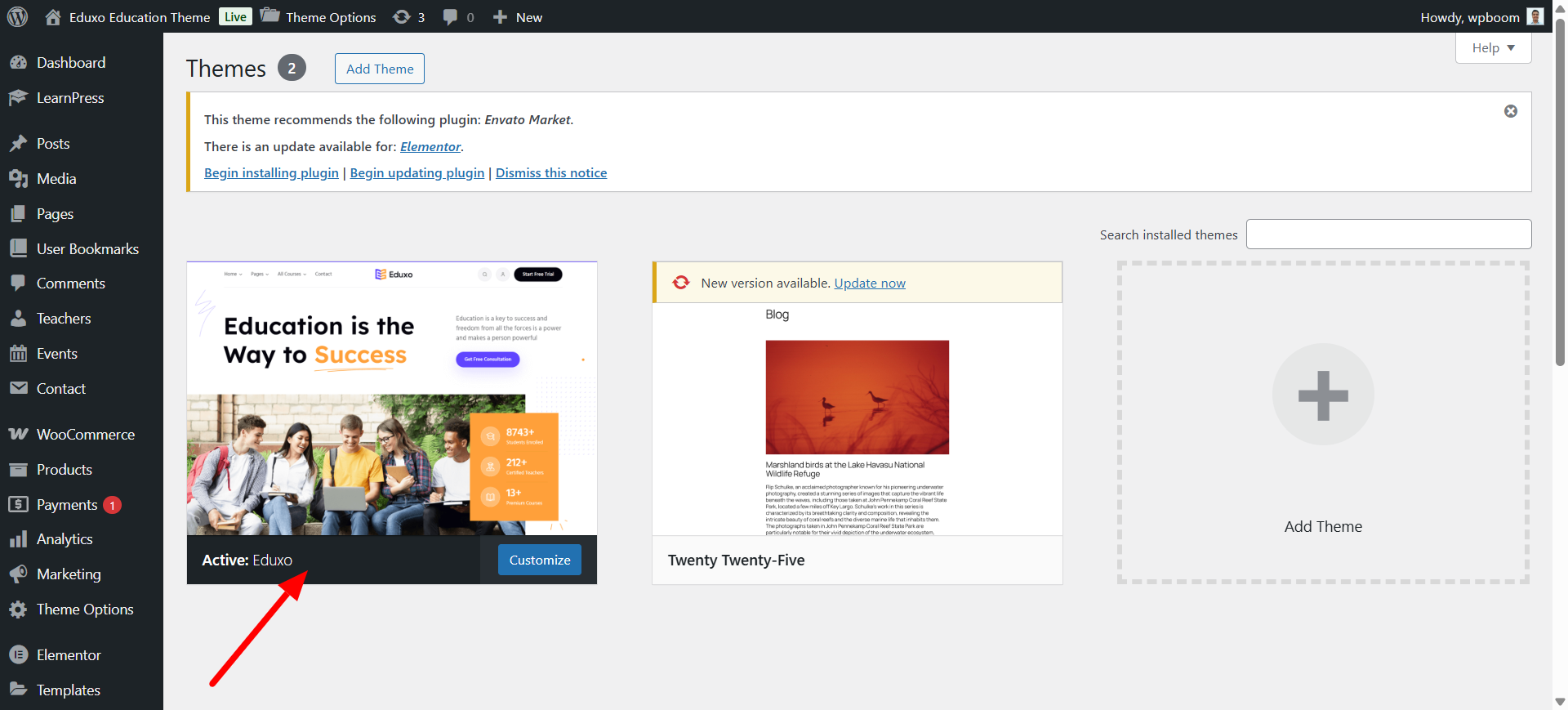This screenshot has height=710, width=1568.
Task: Click the Begin updating plugin link
Action: click(417, 173)
